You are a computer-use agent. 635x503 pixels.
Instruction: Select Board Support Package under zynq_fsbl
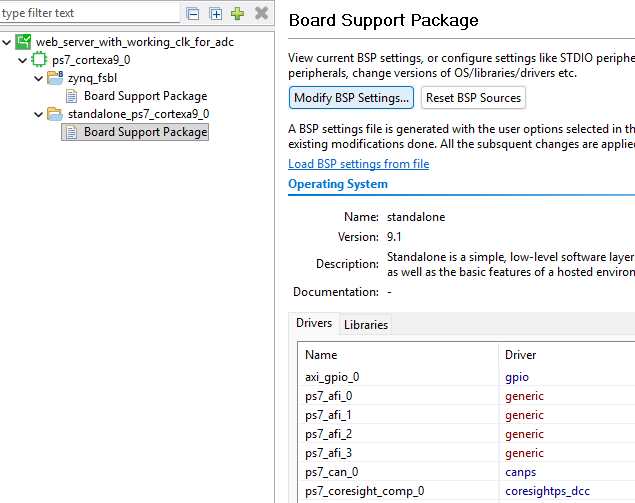click(145, 96)
